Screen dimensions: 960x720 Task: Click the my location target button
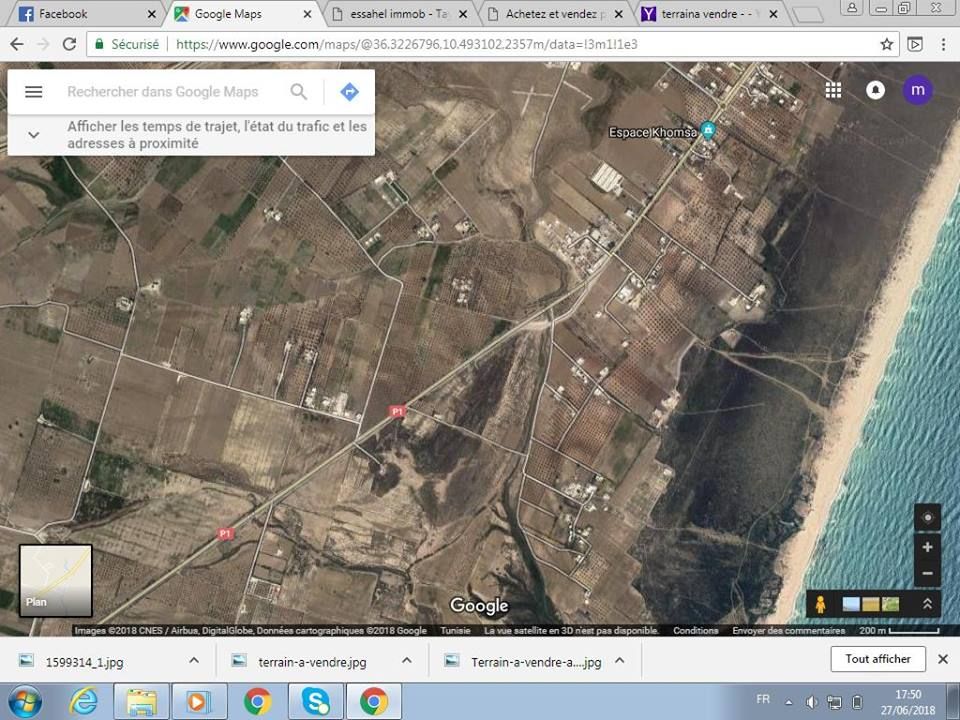click(x=927, y=517)
